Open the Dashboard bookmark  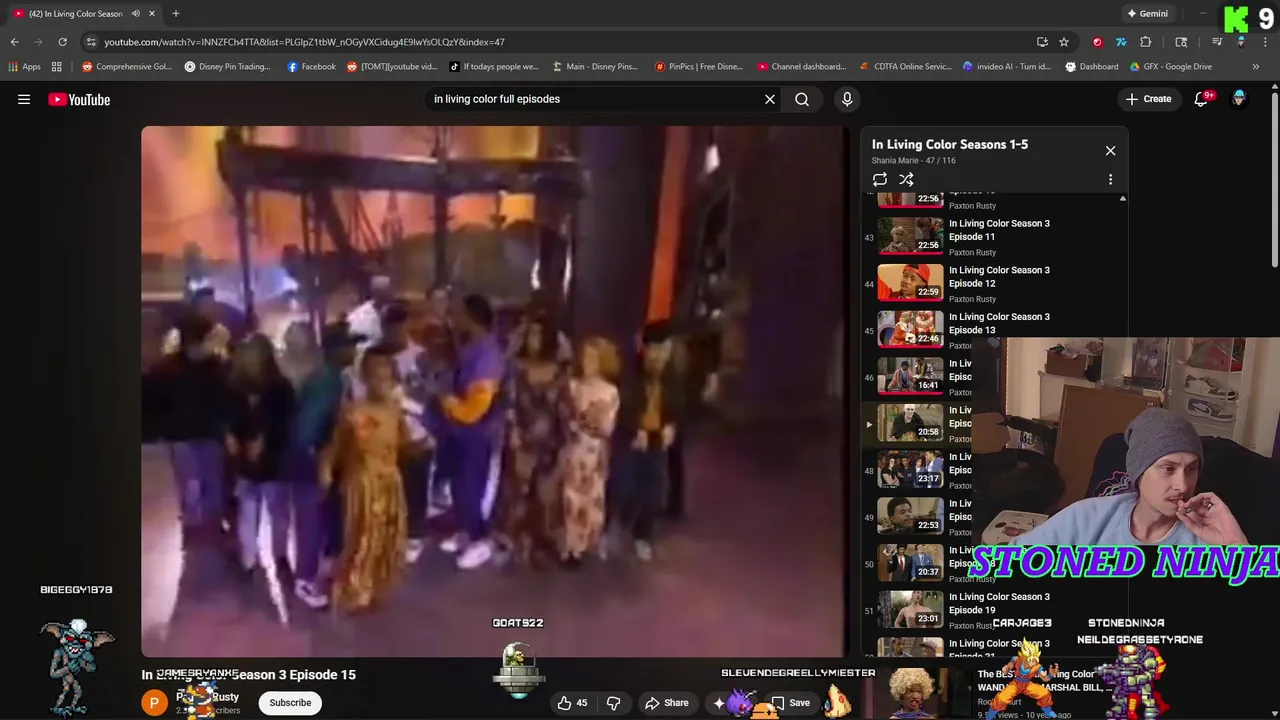tap(1091, 67)
